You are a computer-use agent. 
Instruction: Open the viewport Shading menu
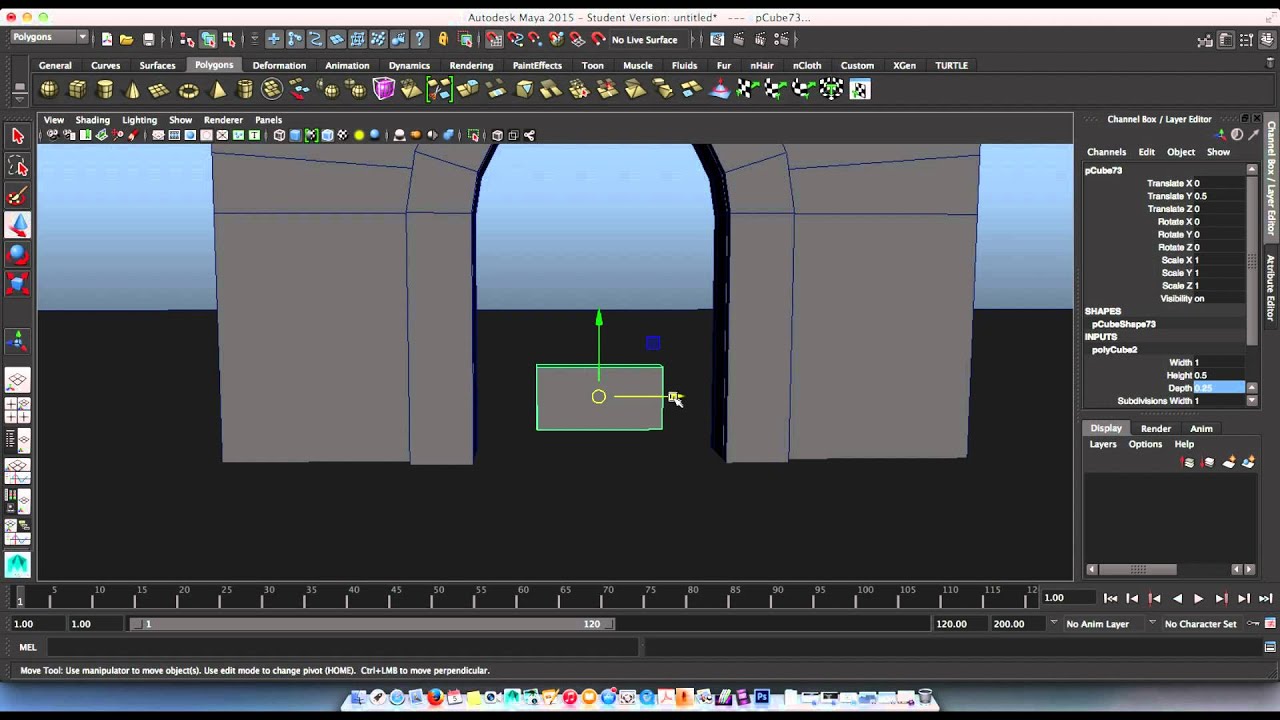coord(92,120)
